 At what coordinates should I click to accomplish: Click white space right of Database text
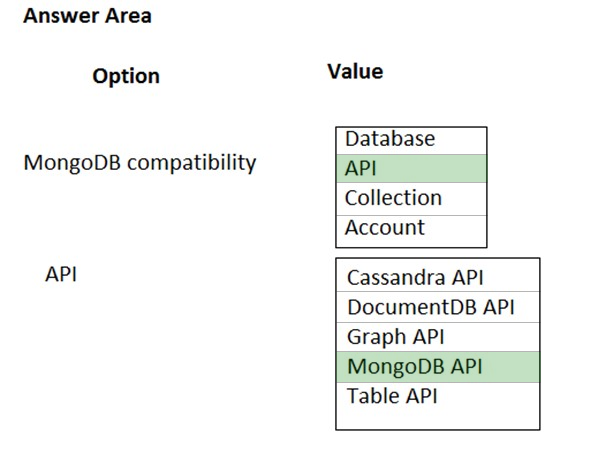[x=461, y=140]
